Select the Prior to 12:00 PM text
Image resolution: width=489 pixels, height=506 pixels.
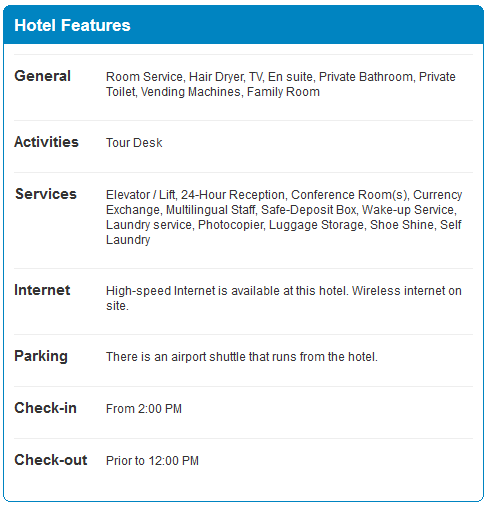(152, 461)
